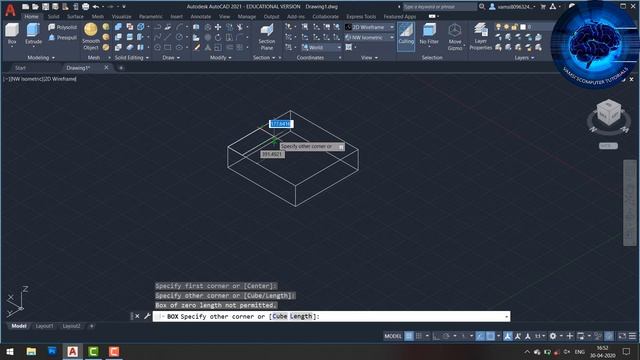This screenshot has height=360, width=640.
Task: Open the NW Isometric view dropdown
Action: pyautogui.click(x=369, y=38)
